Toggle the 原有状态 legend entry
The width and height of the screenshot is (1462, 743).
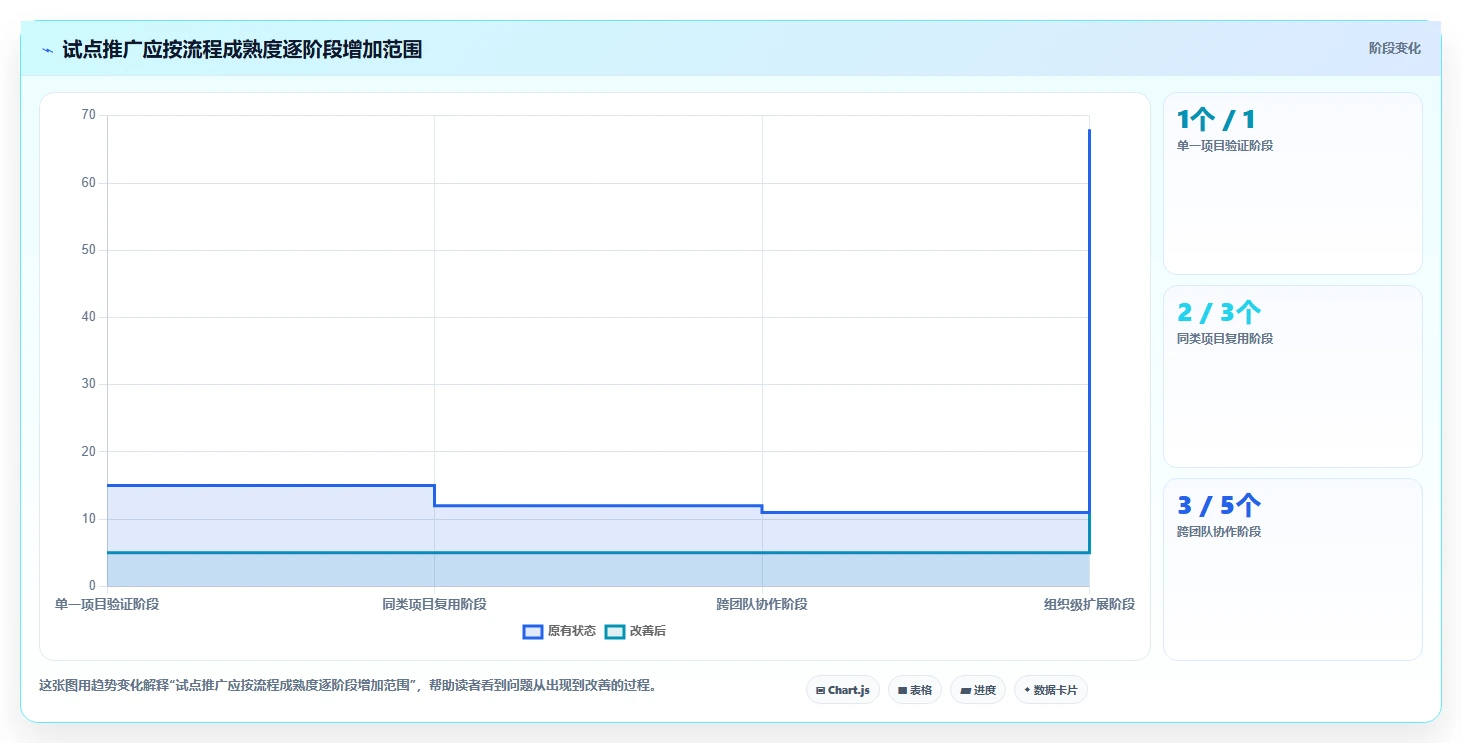click(x=560, y=631)
